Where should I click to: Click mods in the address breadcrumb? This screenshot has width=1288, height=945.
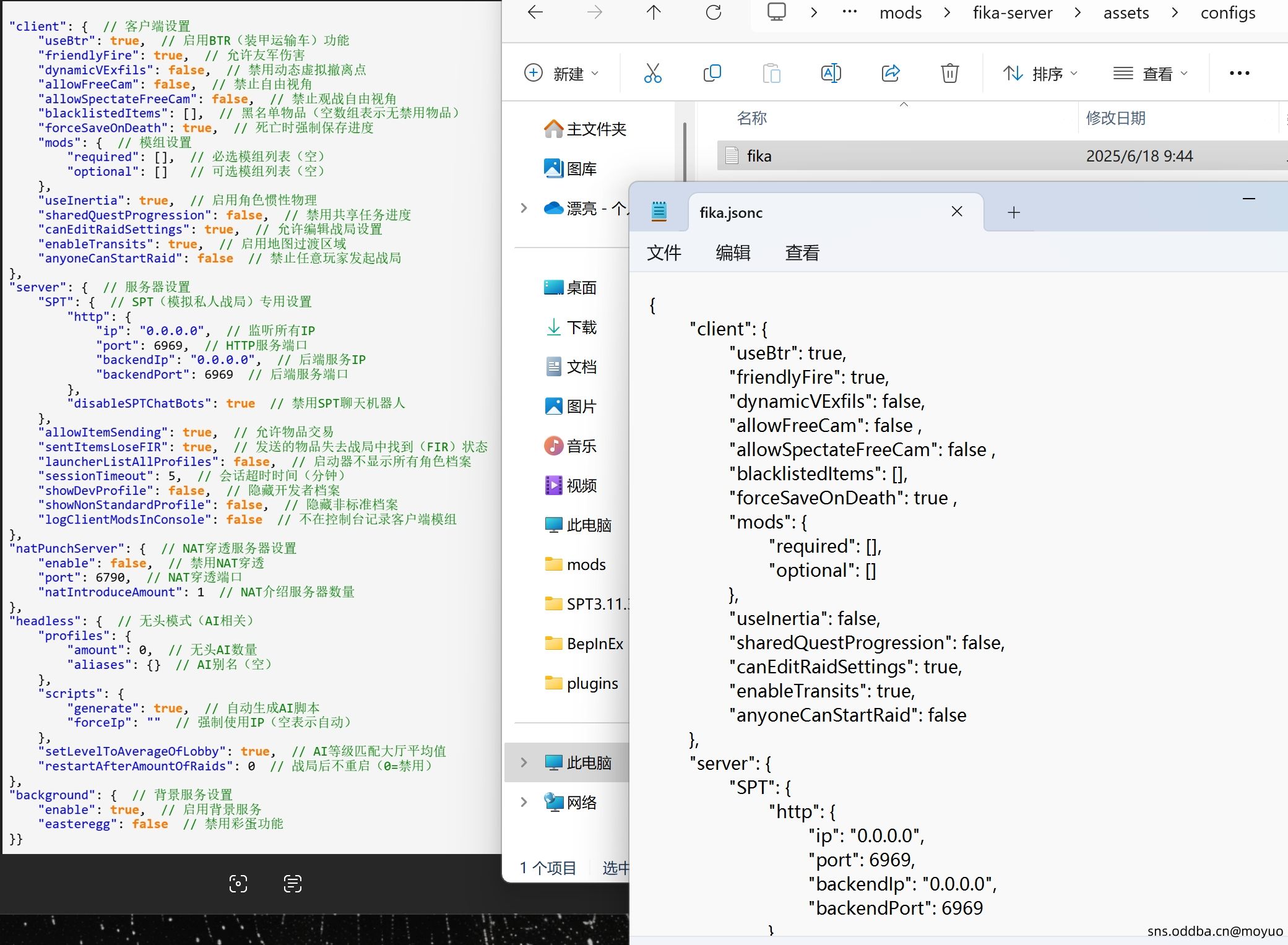(901, 12)
